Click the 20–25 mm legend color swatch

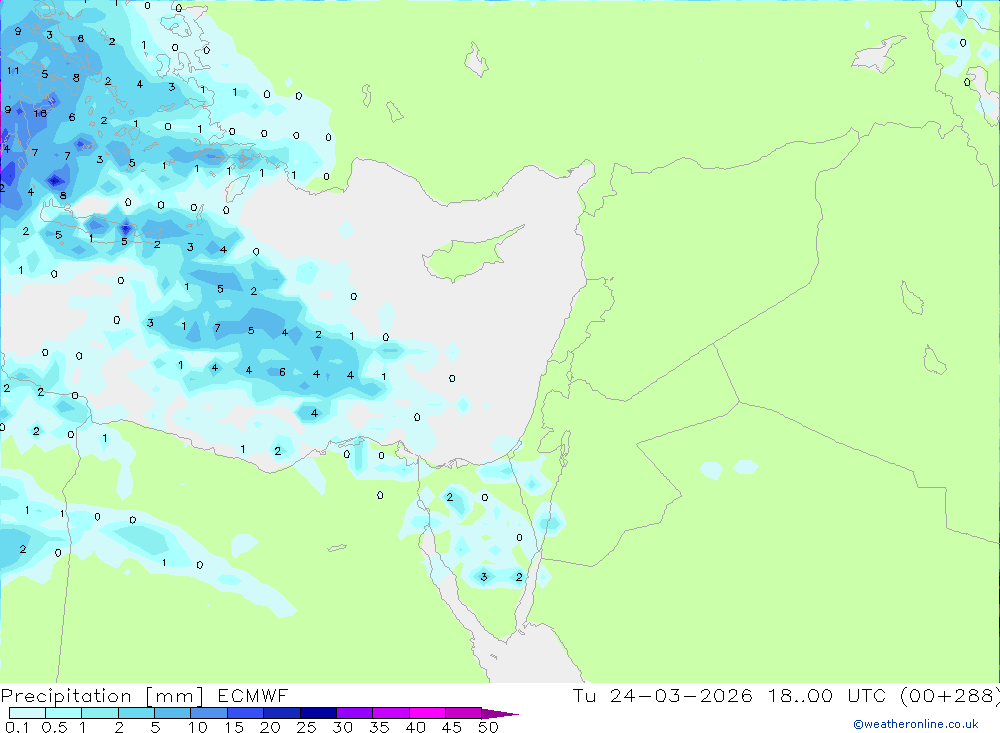[x=281, y=713]
